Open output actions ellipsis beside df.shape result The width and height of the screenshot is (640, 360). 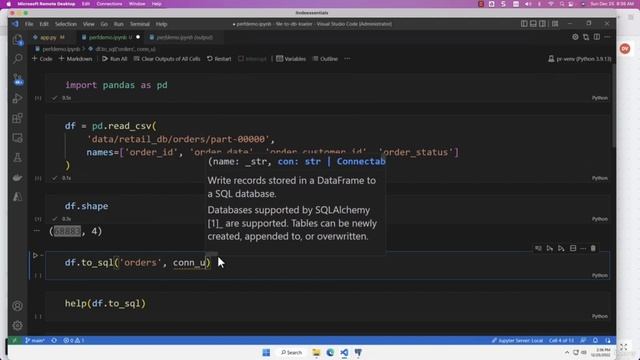pos(37,230)
